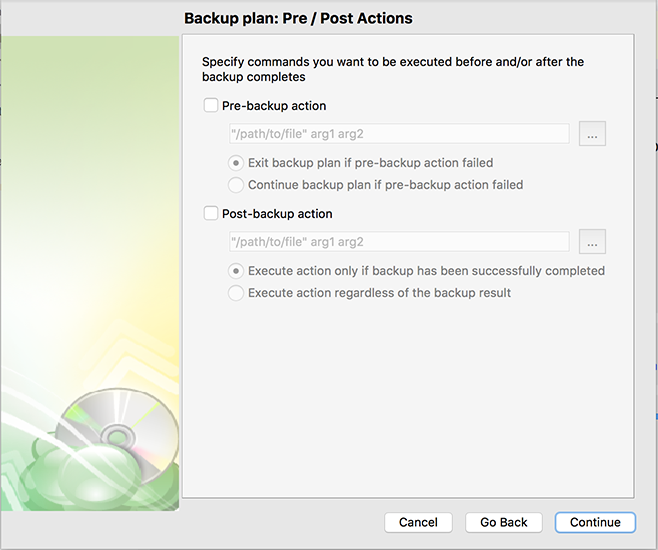Click the Pre-backup action label text
Screen dimensions: 658x550
(274, 106)
